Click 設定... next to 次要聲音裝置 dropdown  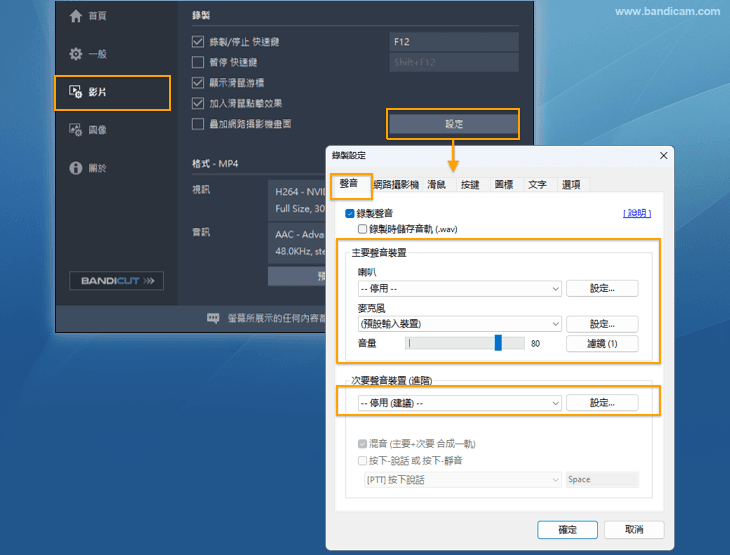[x=602, y=403]
